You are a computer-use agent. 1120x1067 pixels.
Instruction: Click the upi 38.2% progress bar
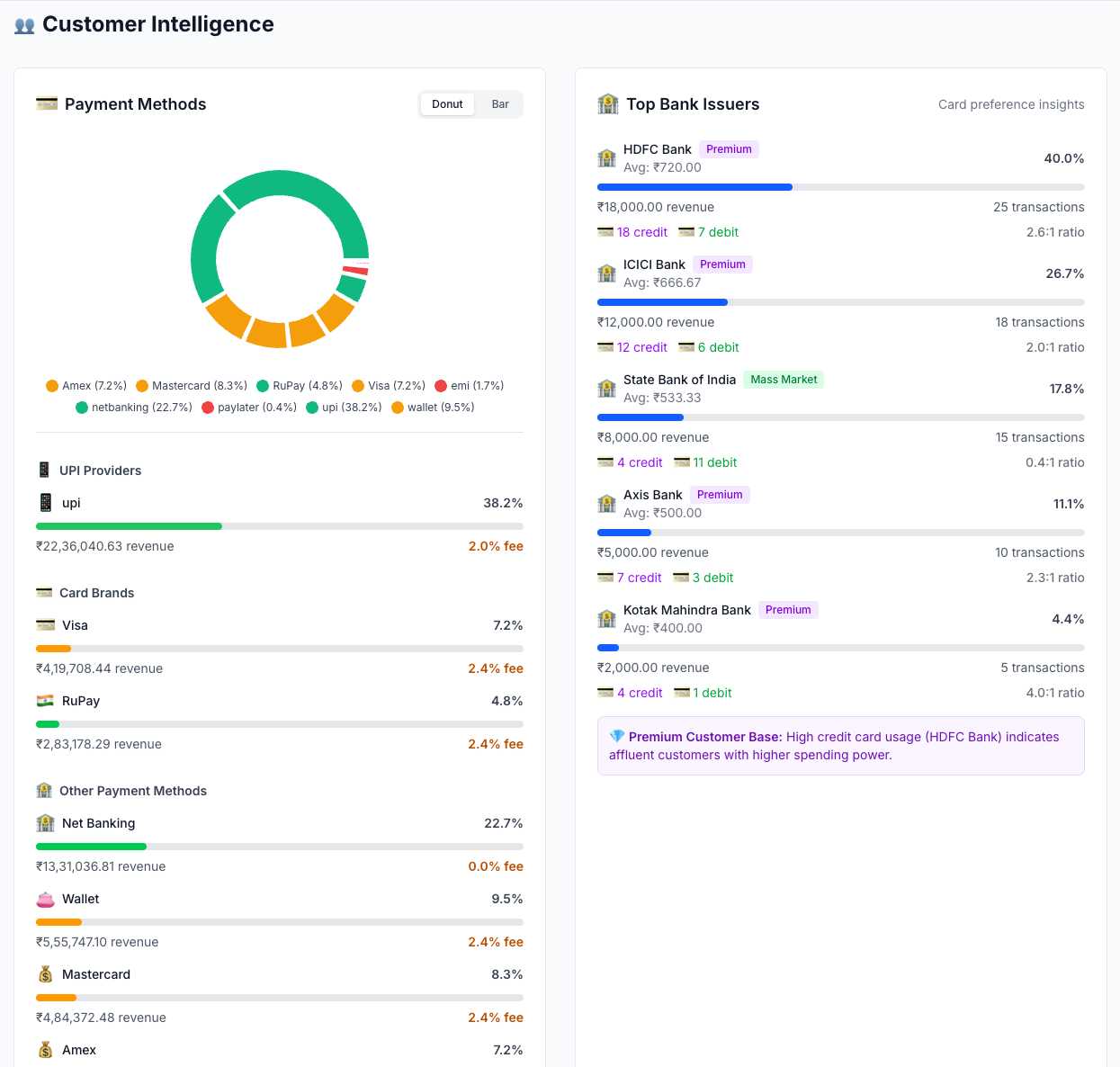[x=280, y=526]
